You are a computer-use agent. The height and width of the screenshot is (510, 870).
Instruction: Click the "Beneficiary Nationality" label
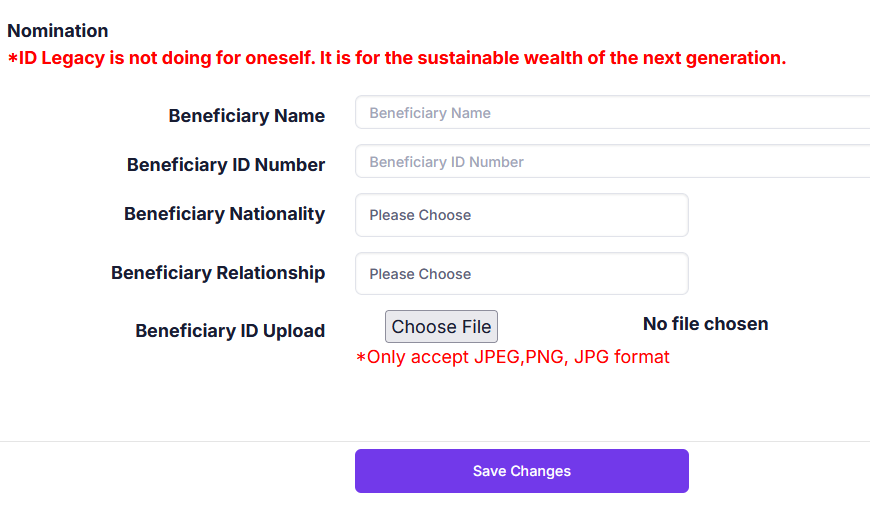(x=224, y=214)
